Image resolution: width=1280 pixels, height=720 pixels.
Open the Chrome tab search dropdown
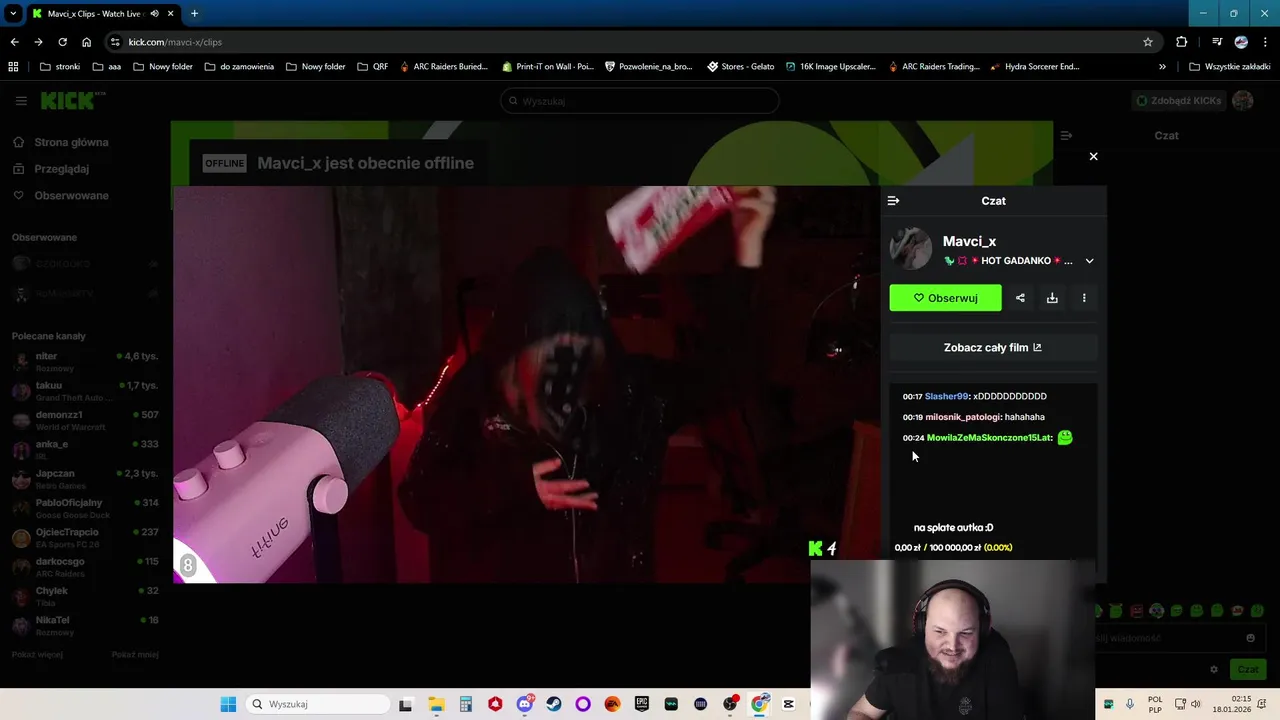coord(13,14)
